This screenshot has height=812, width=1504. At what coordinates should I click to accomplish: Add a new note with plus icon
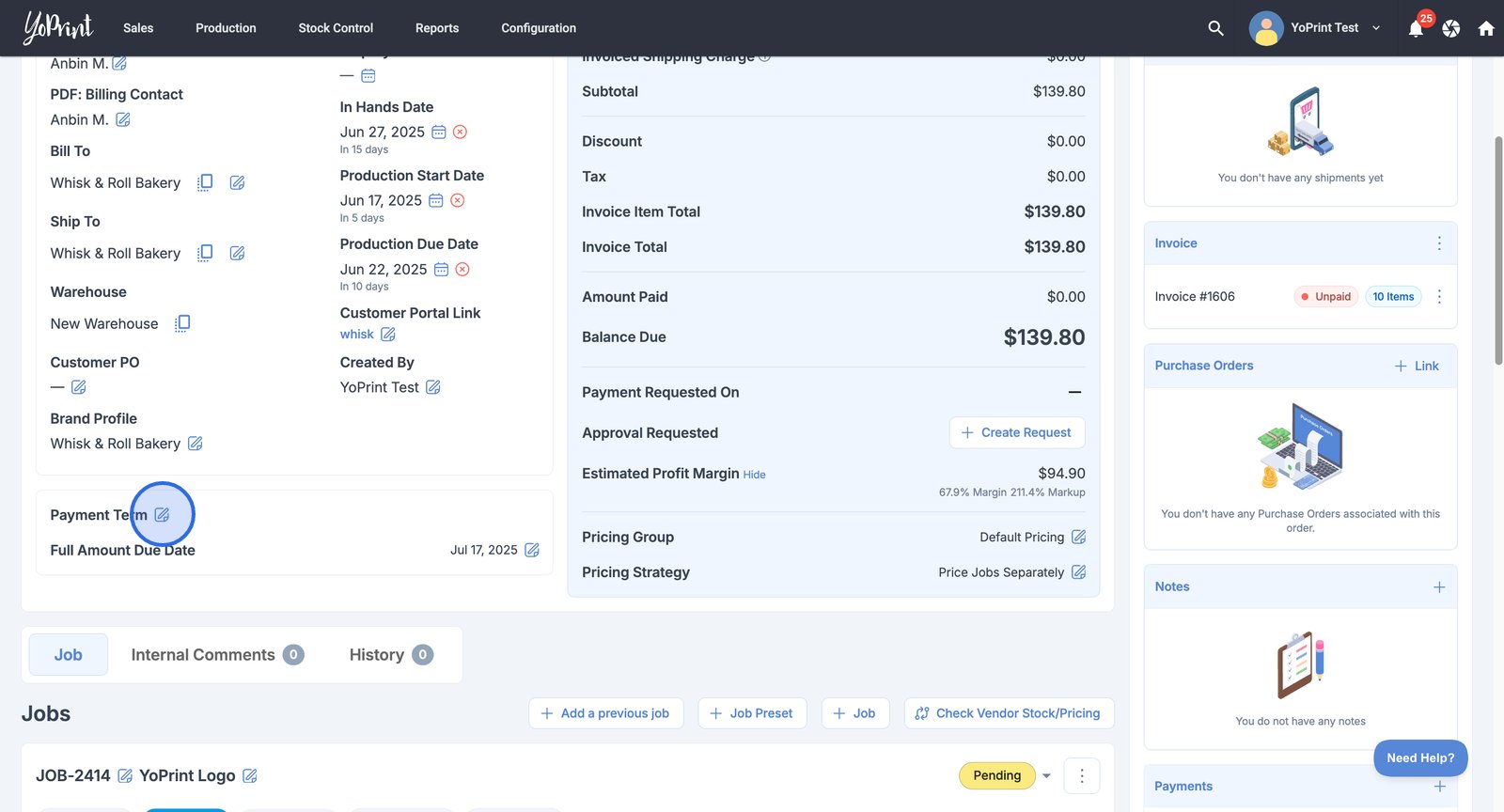point(1438,586)
